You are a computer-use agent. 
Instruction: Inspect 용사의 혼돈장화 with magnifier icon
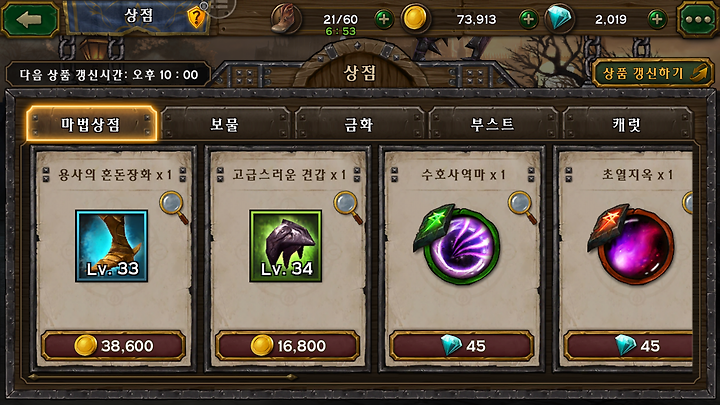[x=174, y=207]
